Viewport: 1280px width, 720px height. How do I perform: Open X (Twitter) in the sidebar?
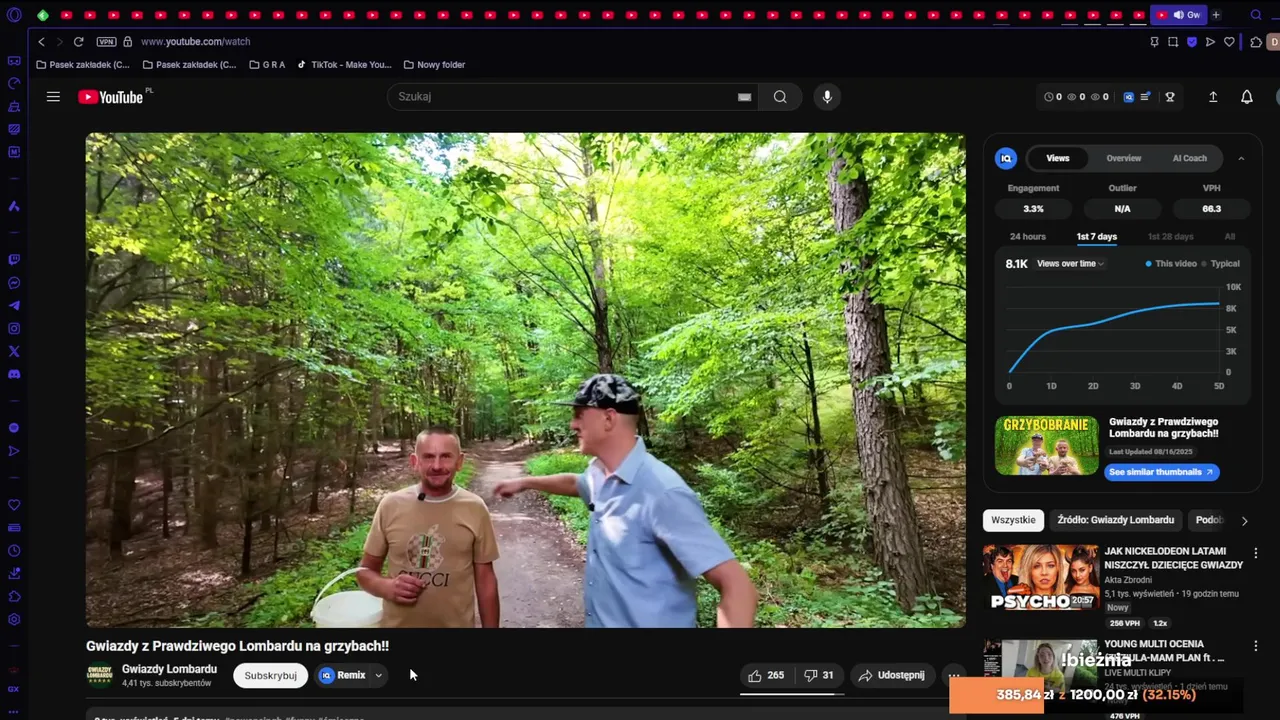[14, 351]
